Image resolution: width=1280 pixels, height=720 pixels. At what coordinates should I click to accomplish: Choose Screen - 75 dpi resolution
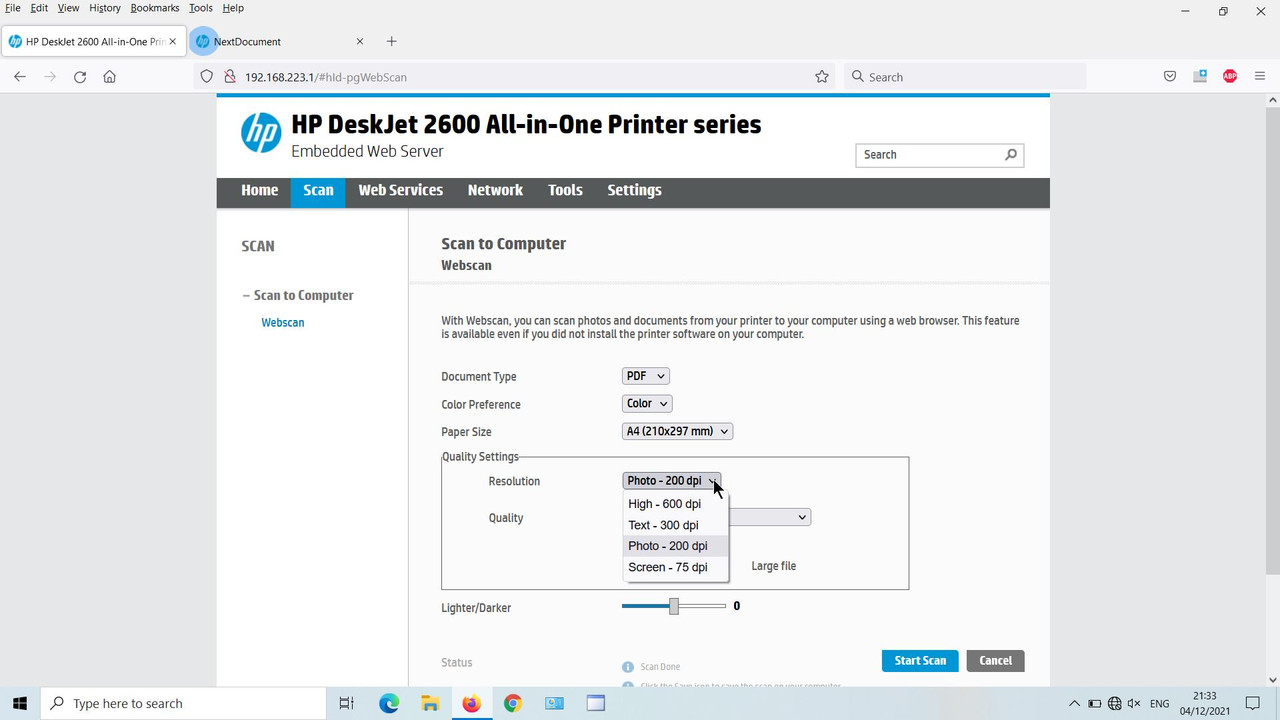676,567
